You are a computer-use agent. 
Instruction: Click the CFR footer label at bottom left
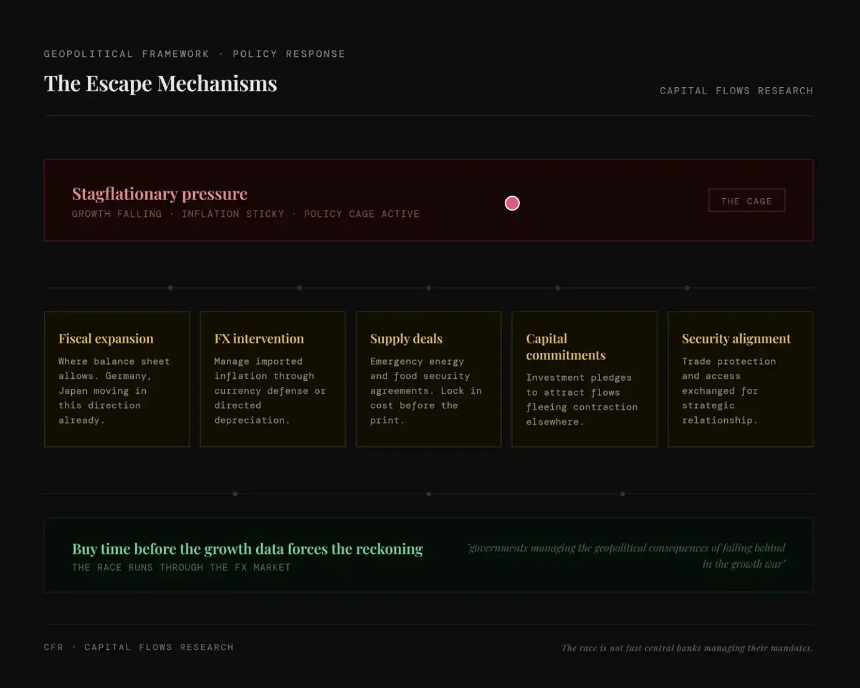139,648
